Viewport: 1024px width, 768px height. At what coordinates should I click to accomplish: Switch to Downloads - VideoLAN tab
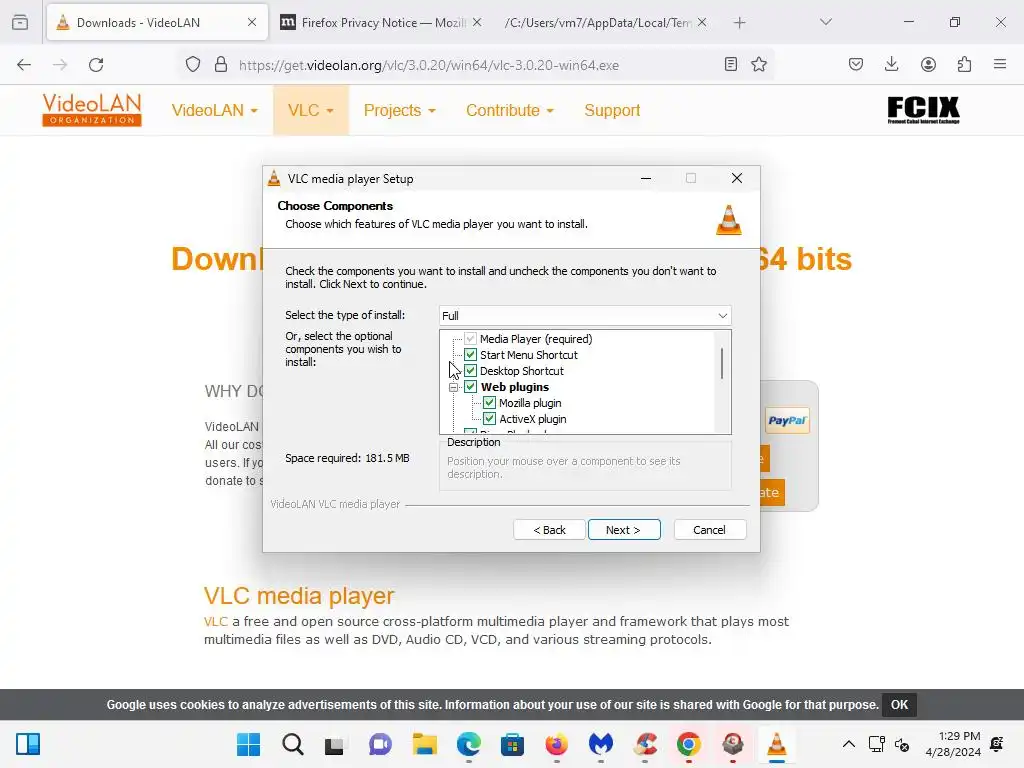coord(157,22)
